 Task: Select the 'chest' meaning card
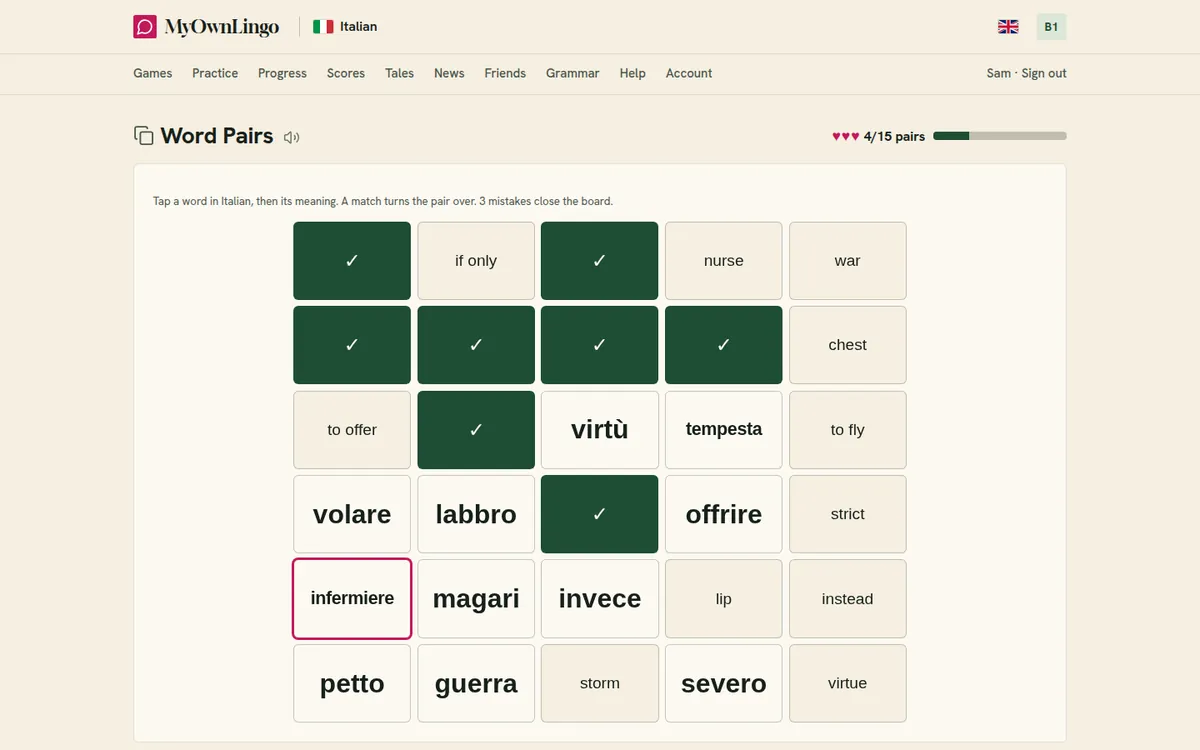pos(848,345)
